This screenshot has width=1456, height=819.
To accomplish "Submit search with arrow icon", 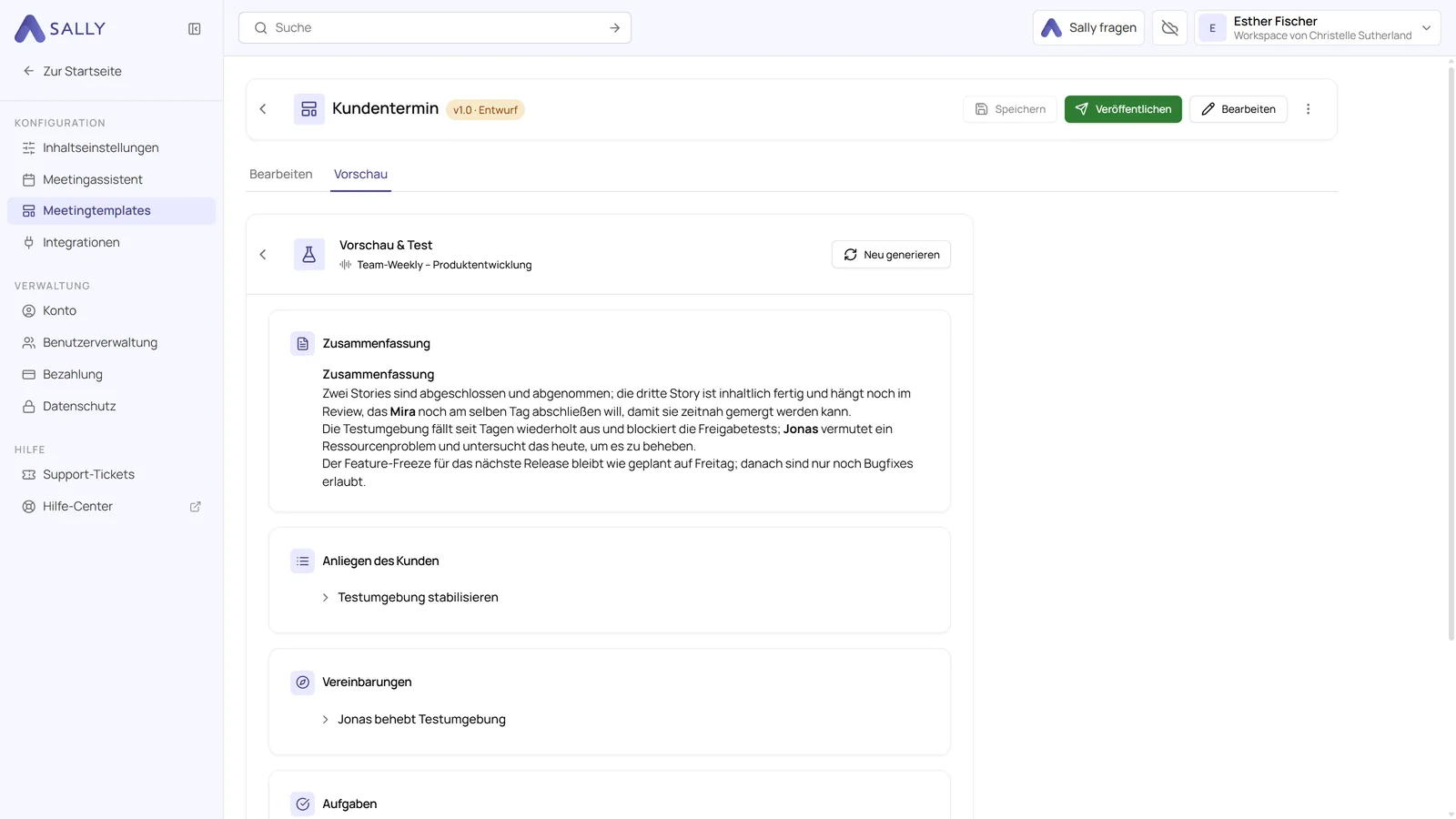I will (x=615, y=28).
